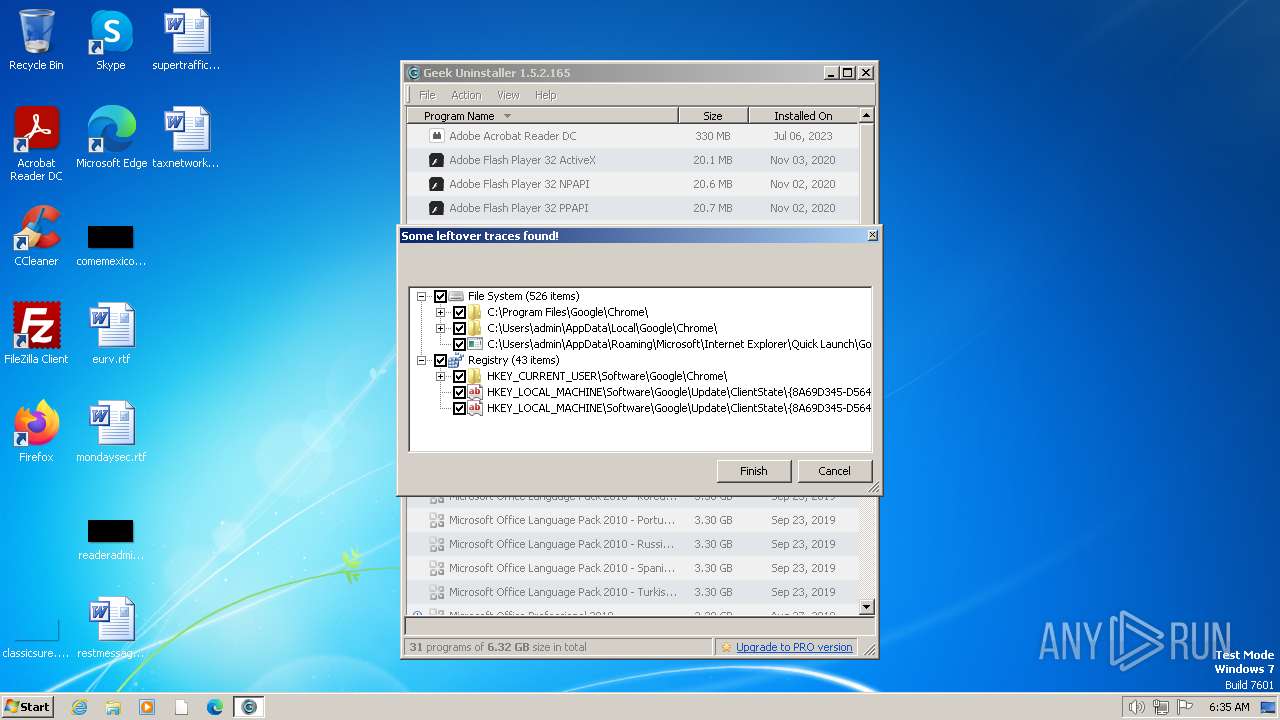Click the network icon in system tray

1160,707
